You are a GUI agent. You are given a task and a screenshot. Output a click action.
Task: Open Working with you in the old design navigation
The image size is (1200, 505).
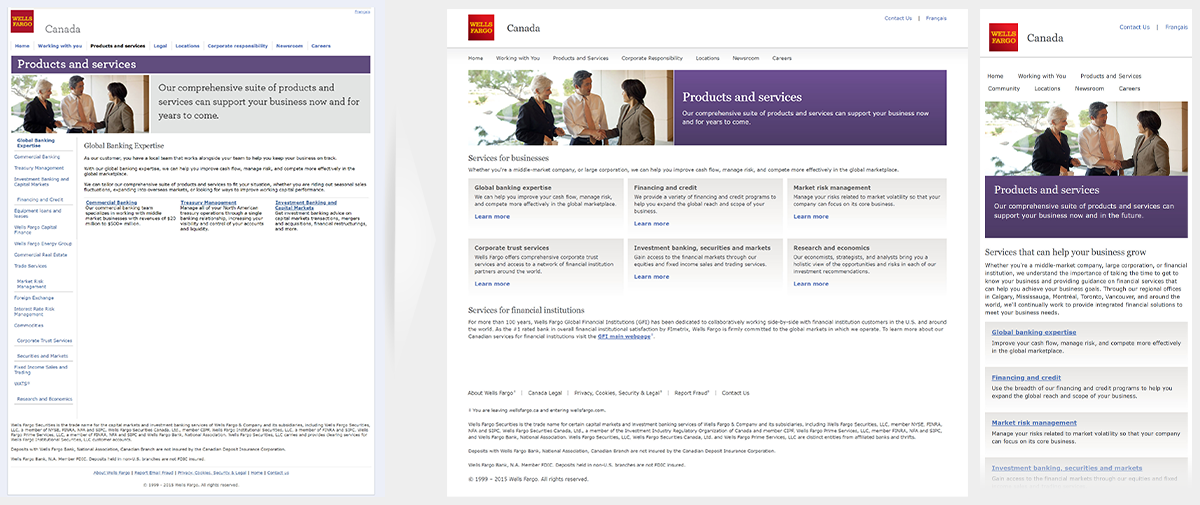coord(60,46)
